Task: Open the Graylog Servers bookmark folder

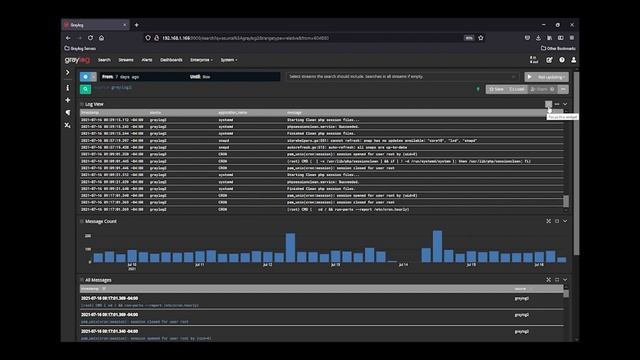Action: (80, 48)
